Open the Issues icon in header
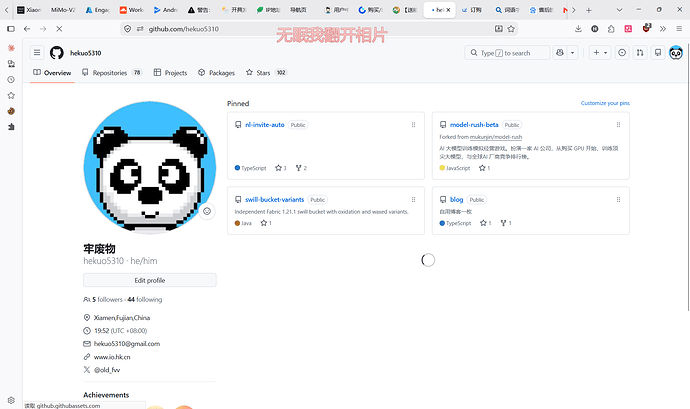 coord(622,53)
